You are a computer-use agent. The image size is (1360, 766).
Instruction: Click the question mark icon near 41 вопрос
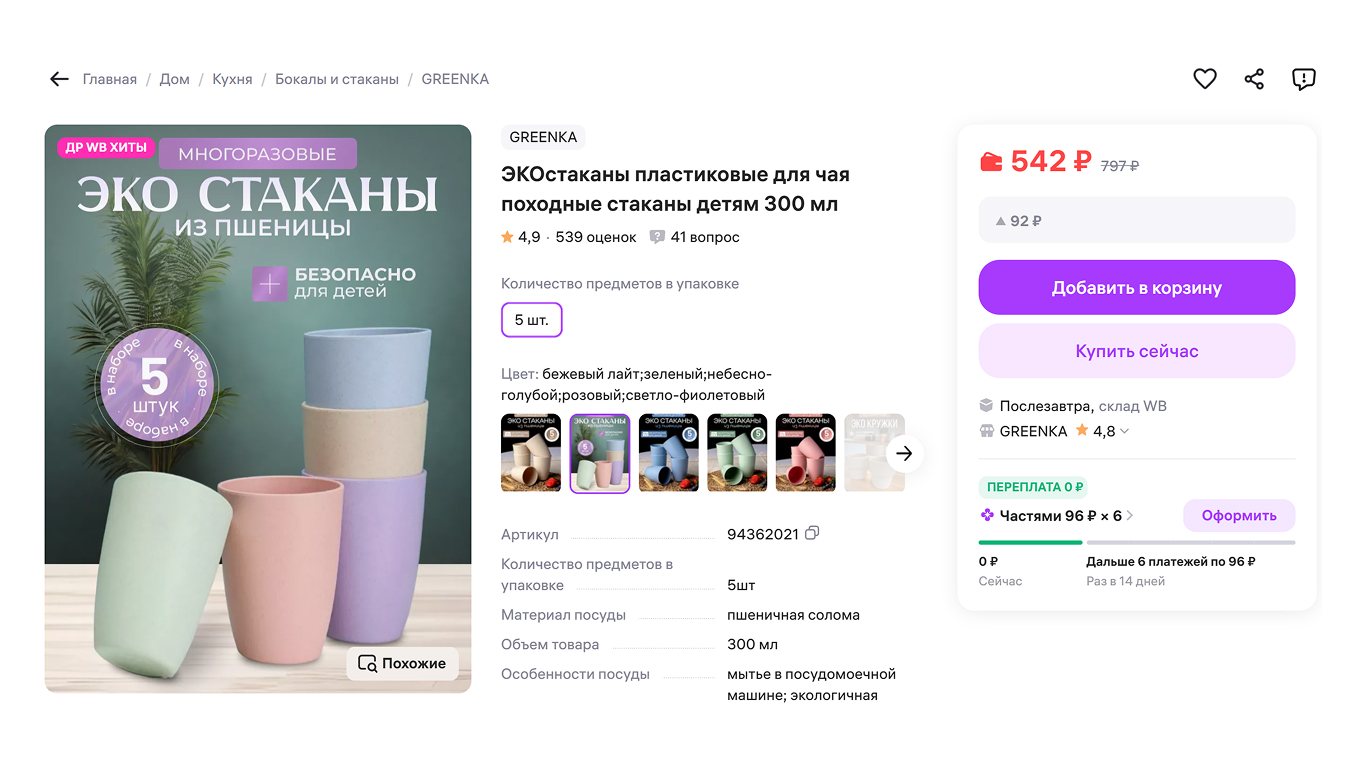(x=657, y=236)
